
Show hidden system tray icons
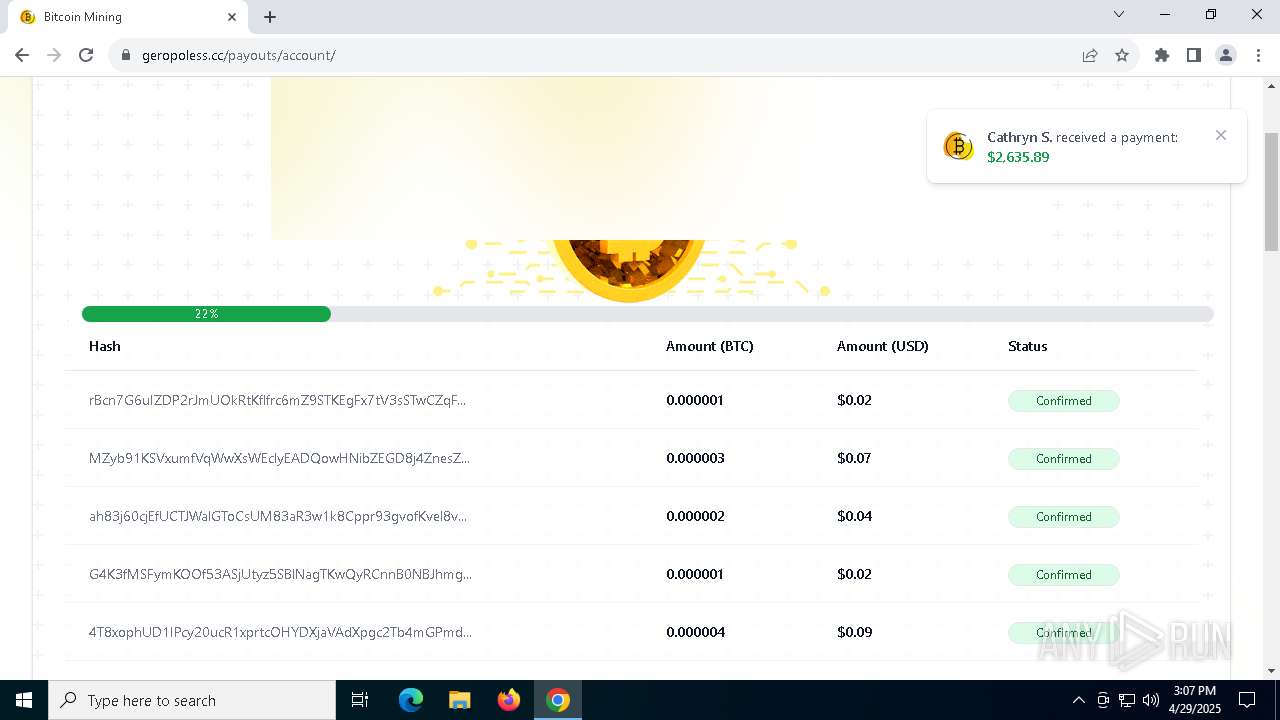pyautogui.click(x=1078, y=700)
